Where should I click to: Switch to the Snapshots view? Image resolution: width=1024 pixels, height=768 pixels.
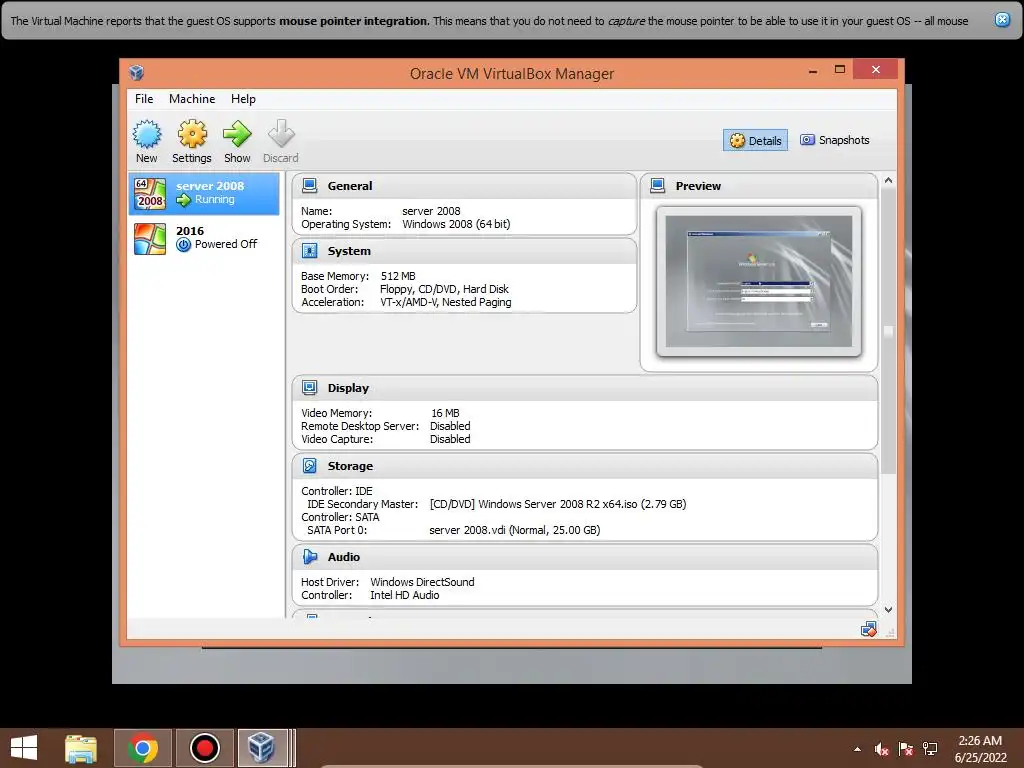pyautogui.click(x=835, y=140)
